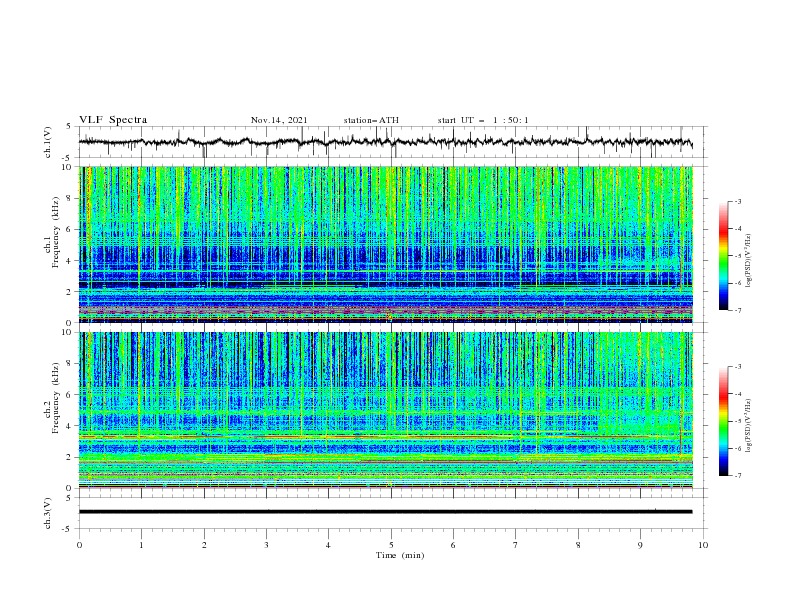Click the "-7" tick on ch.2 colorbar
792x612 pixels.
point(737,475)
